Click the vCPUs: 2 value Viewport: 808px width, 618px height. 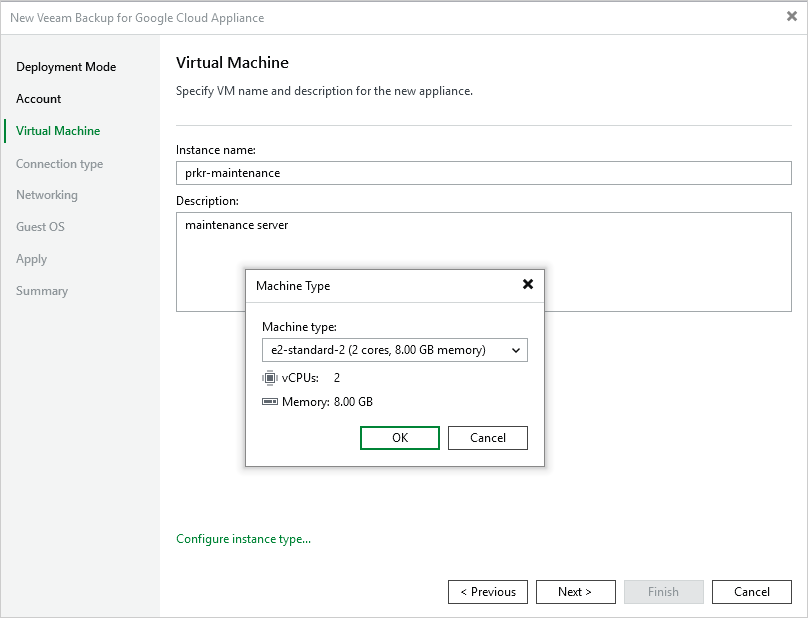336,378
